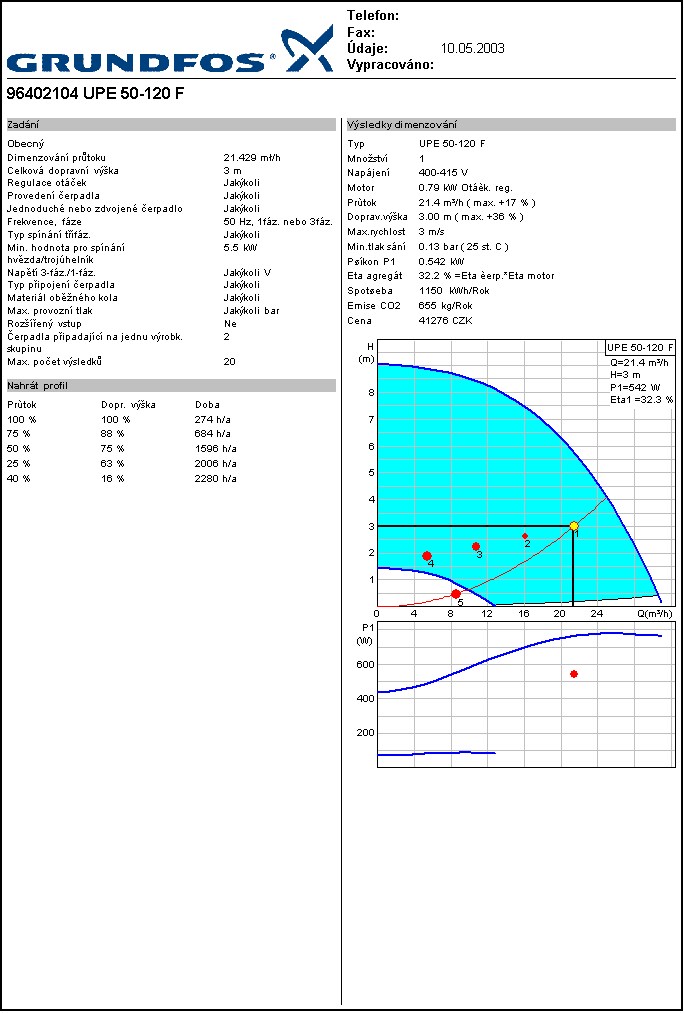684x1013 pixels.
Task: Select the 21.429 m³/h flow dimensioning value
Action: [x=252, y=158]
